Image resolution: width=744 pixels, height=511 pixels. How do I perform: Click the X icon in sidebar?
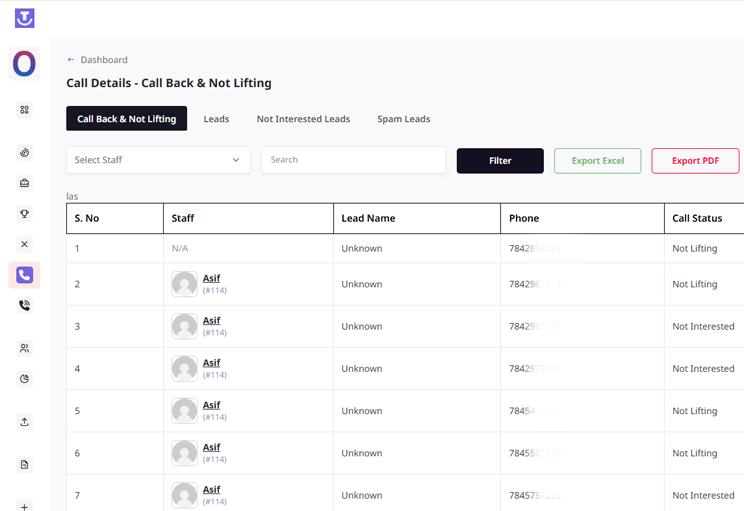click(25, 244)
